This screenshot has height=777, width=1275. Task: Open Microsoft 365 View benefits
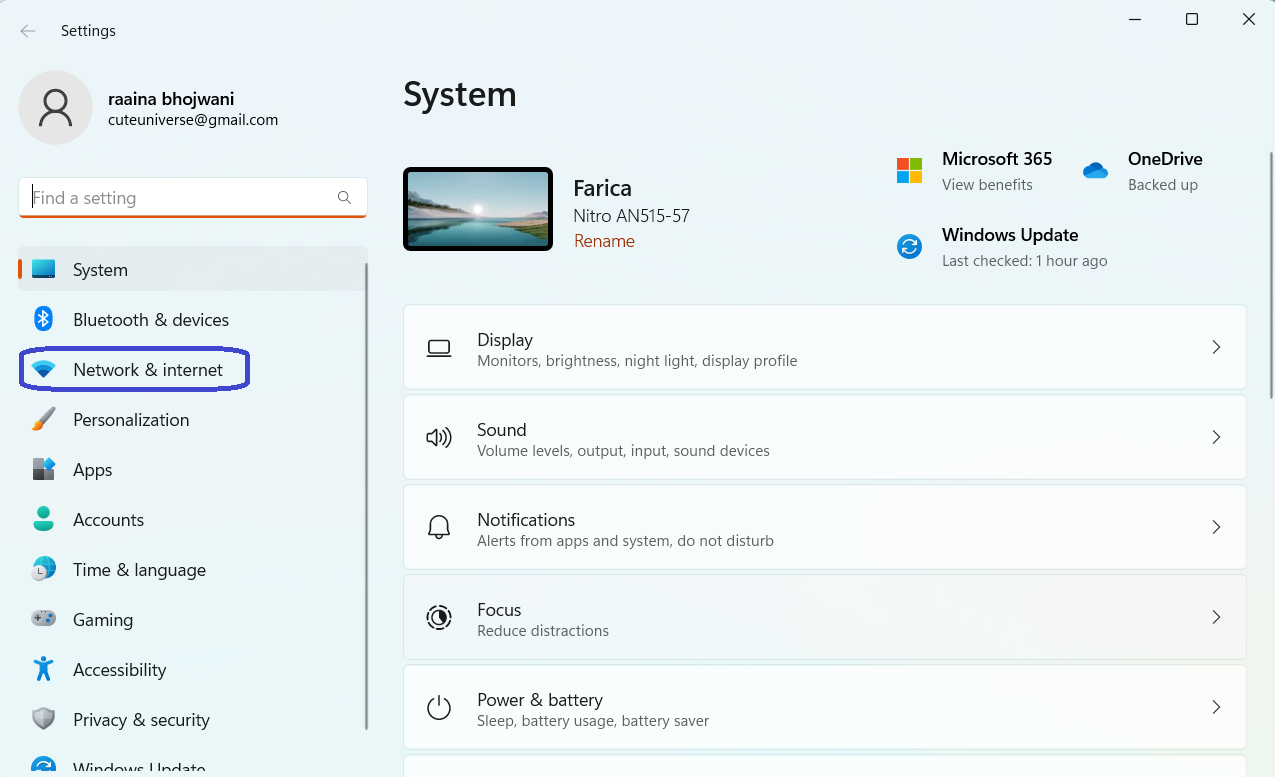987,185
